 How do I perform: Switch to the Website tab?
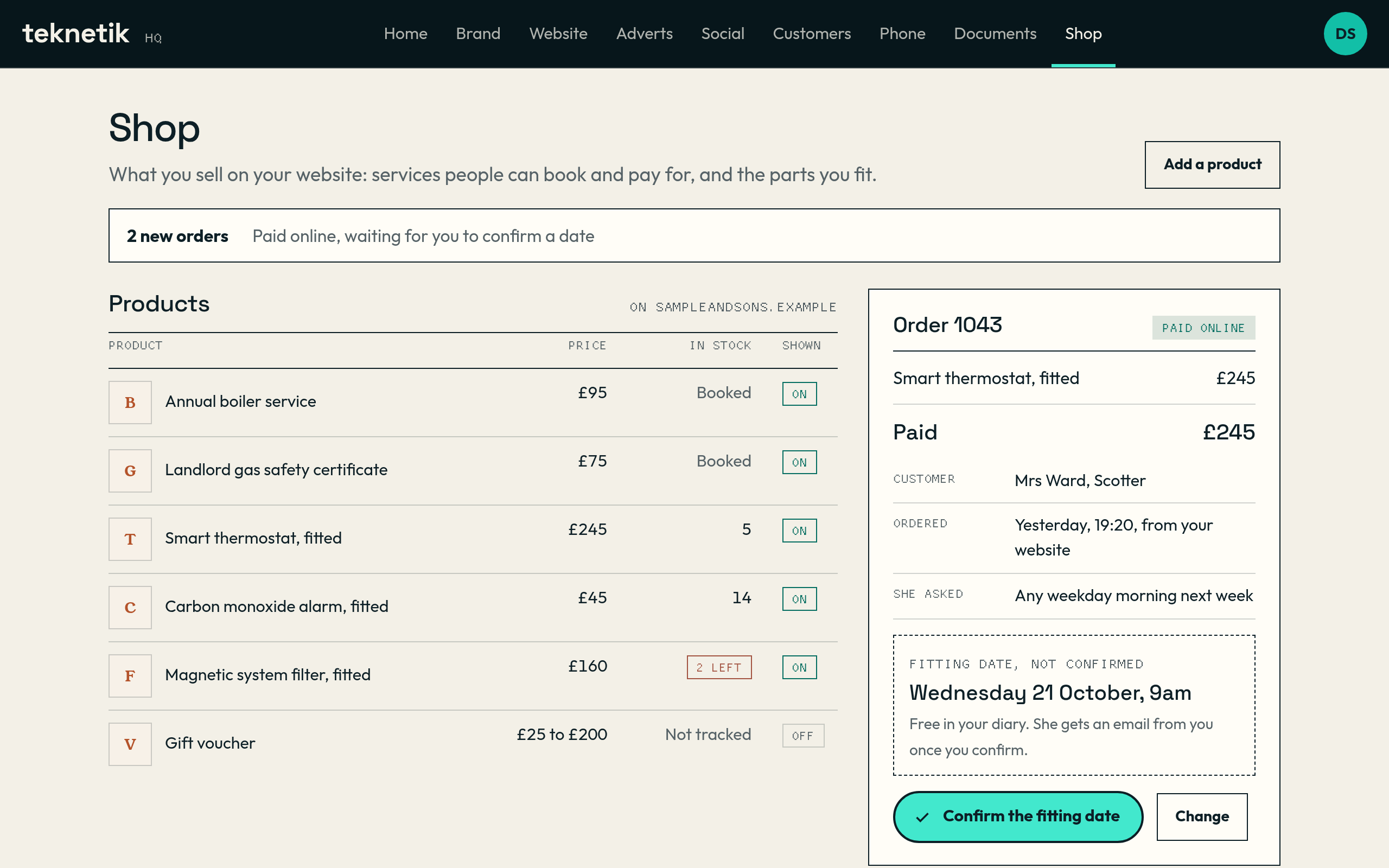click(558, 34)
